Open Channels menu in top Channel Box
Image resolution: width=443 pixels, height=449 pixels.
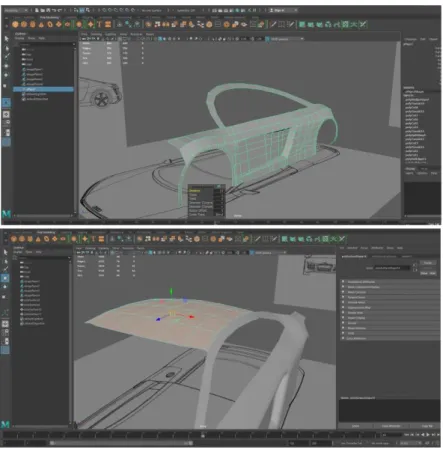click(411, 39)
